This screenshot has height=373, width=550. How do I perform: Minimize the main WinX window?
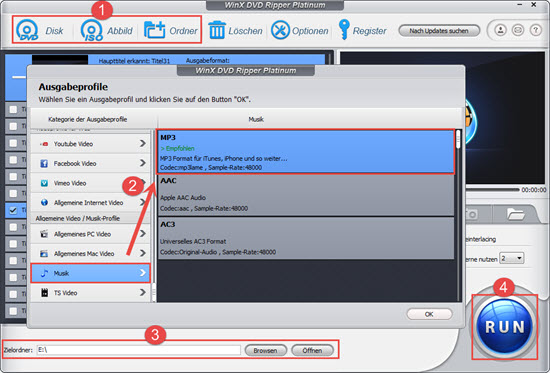(x=520, y=5)
